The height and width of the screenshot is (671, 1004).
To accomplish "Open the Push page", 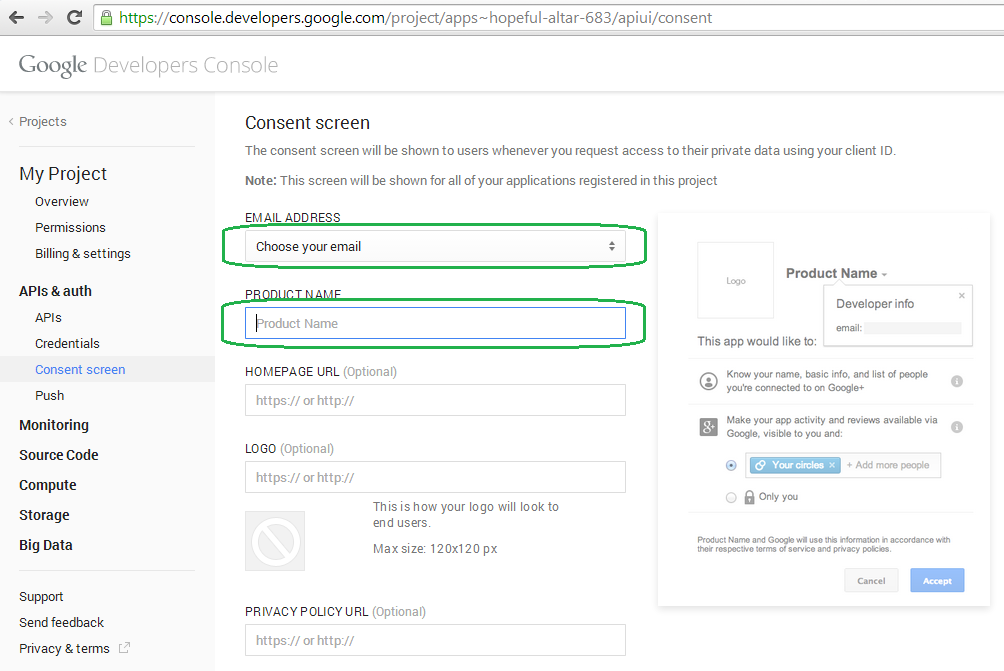I will pyautogui.click(x=50, y=396).
